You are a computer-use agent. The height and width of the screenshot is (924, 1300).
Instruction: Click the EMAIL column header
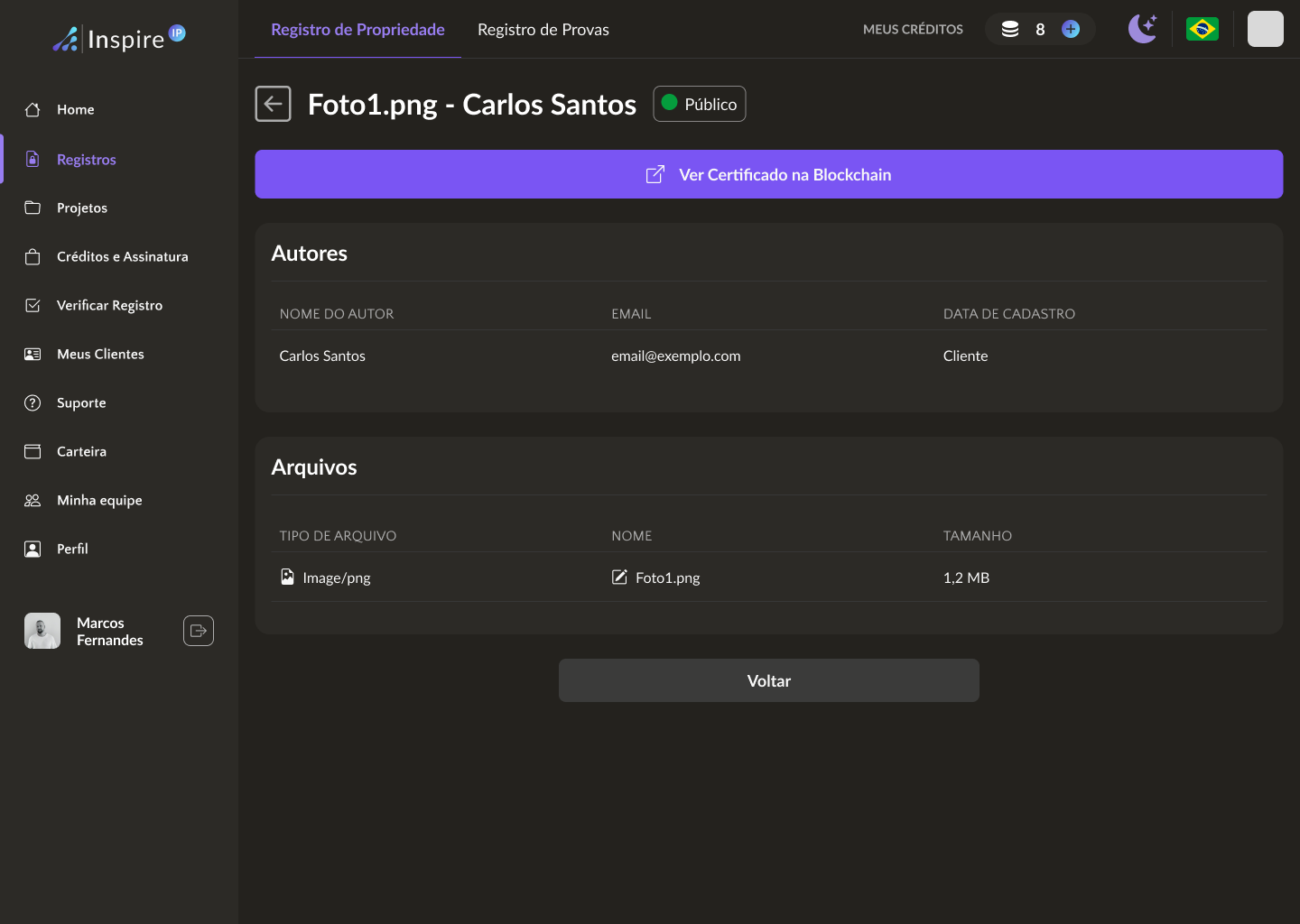click(631, 313)
